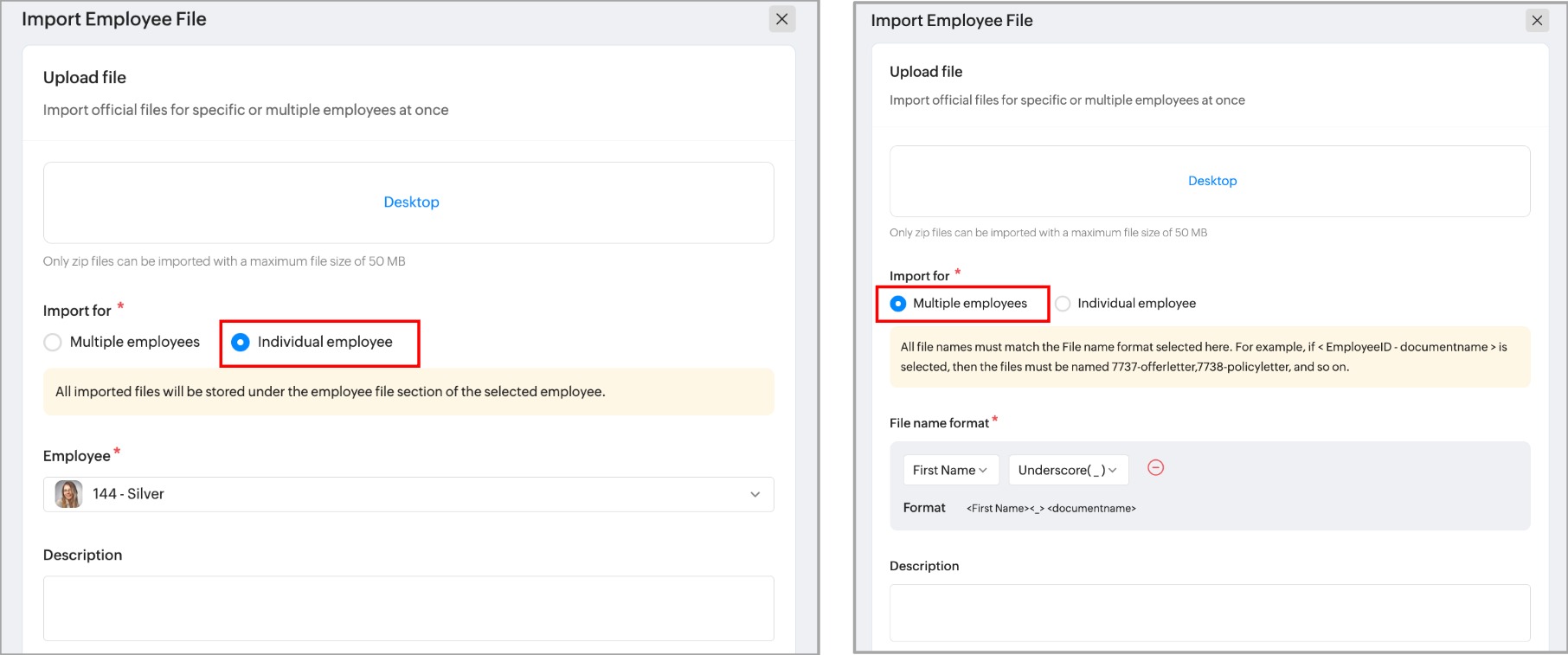Click the employee avatar for 144 - Silver
Screen dimensions: 1568x655
[68, 494]
